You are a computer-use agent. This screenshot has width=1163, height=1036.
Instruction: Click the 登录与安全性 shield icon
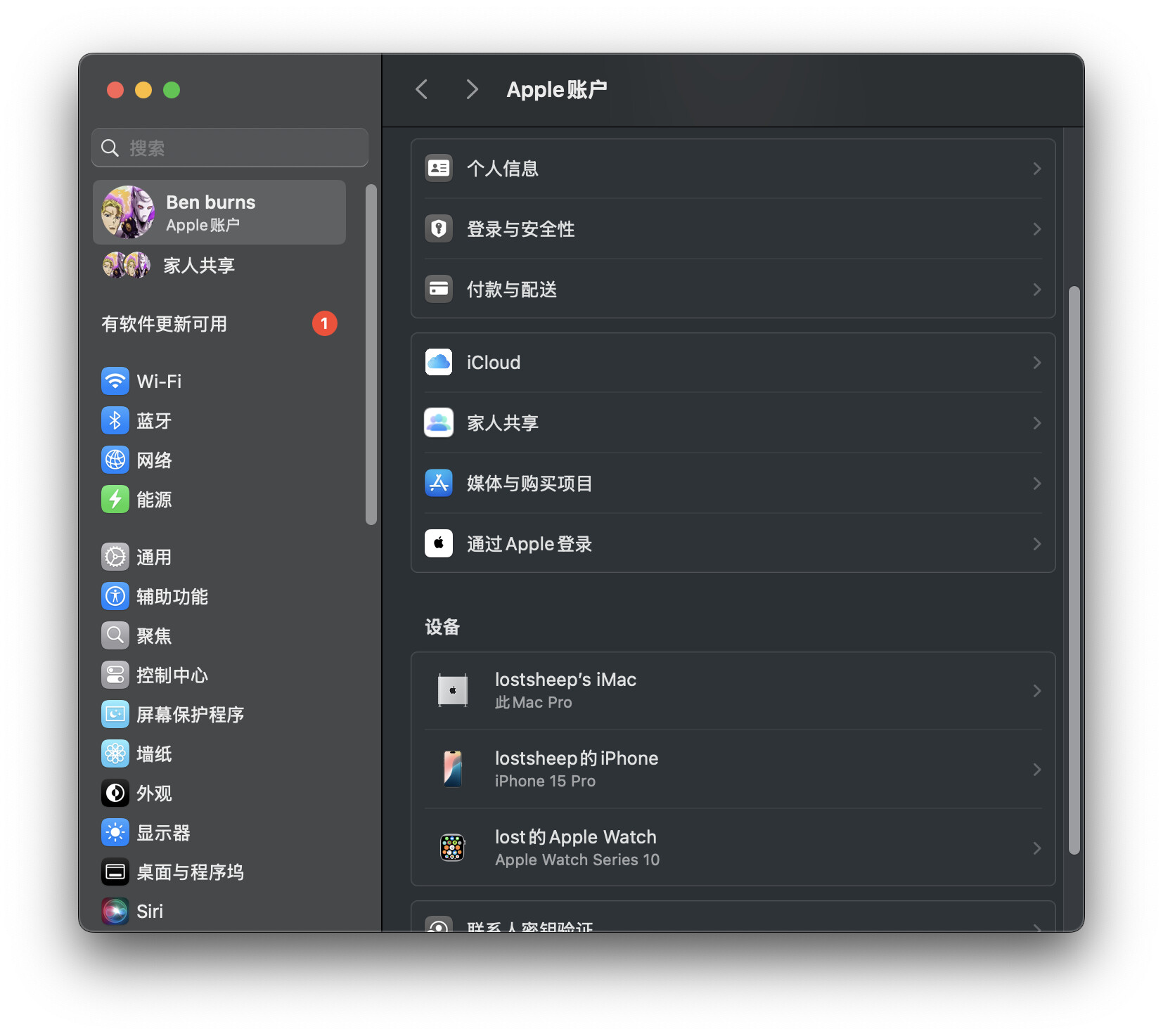[x=439, y=229]
